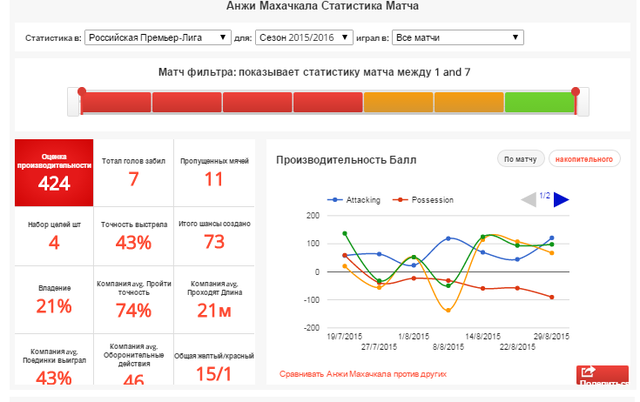Select the Тотал голов забил tile
Image resolution: width=640 pixels, height=402 pixels.
(x=133, y=173)
